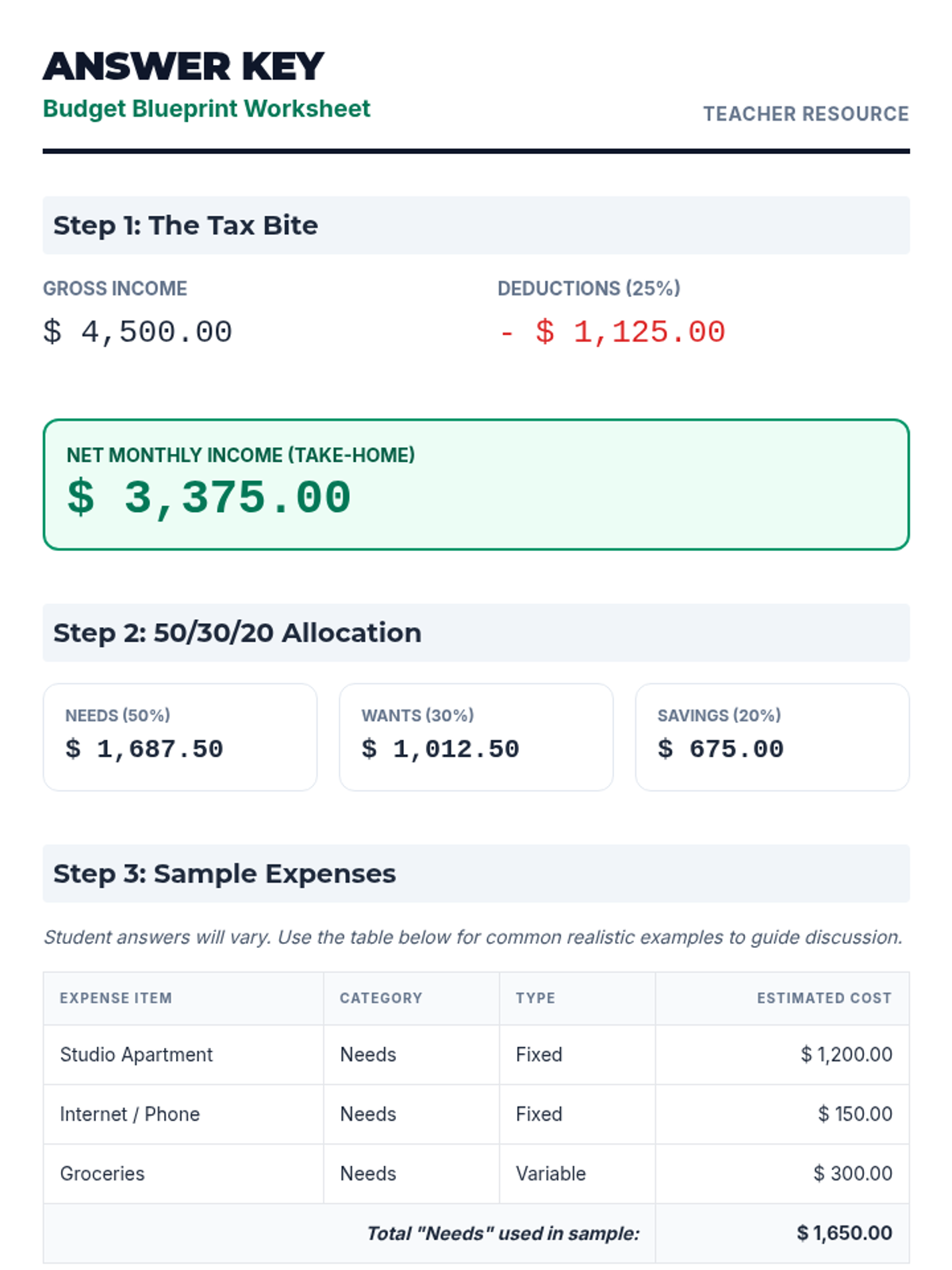Click the Category column header
This screenshot has width=952, height=1270.
click(381, 999)
